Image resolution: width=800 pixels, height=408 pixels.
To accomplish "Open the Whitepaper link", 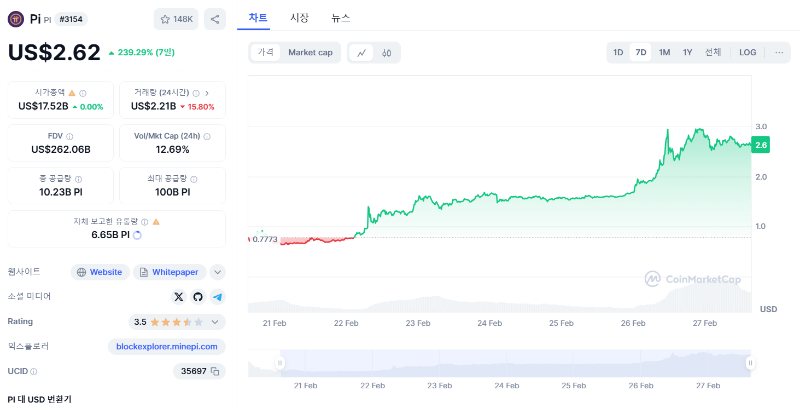I will point(169,272).
